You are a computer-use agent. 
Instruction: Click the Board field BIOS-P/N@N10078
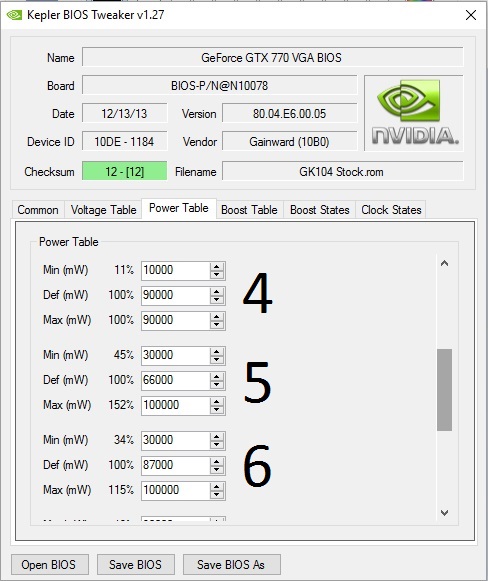219,86
